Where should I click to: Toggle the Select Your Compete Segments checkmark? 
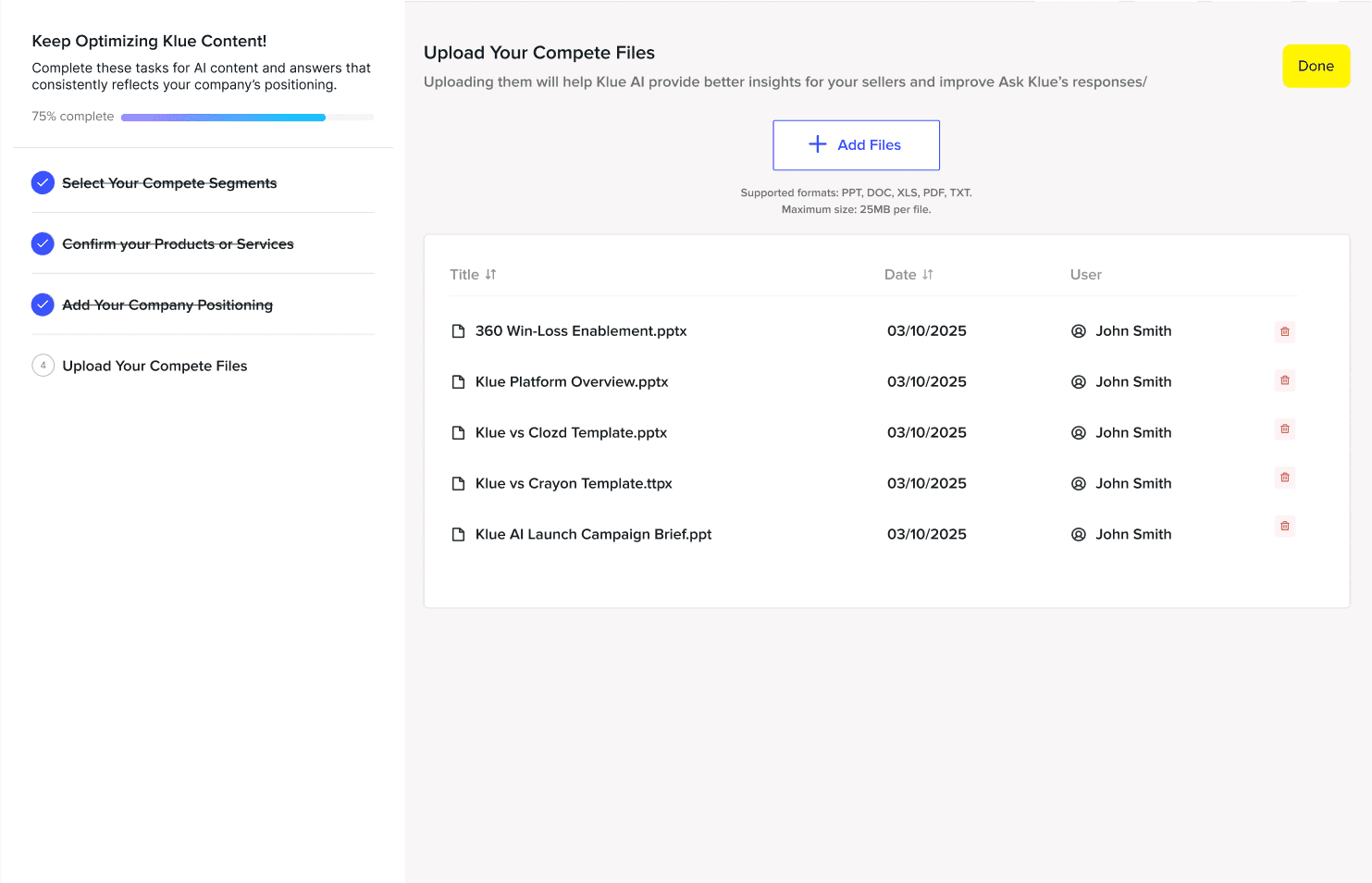click(x=43, y=183)
